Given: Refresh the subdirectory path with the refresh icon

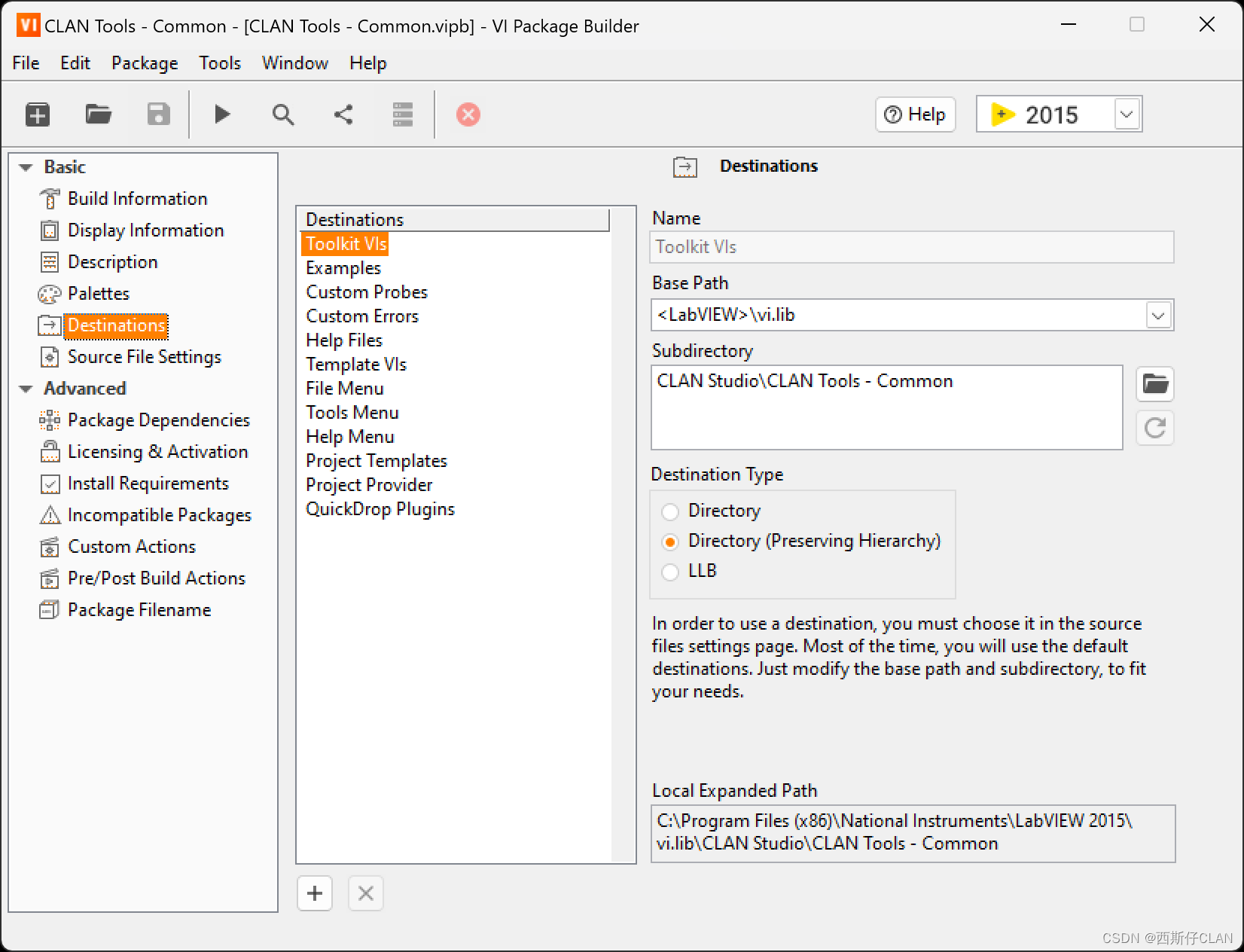Looking at the screenshot, I should (x=1154, y=428).
